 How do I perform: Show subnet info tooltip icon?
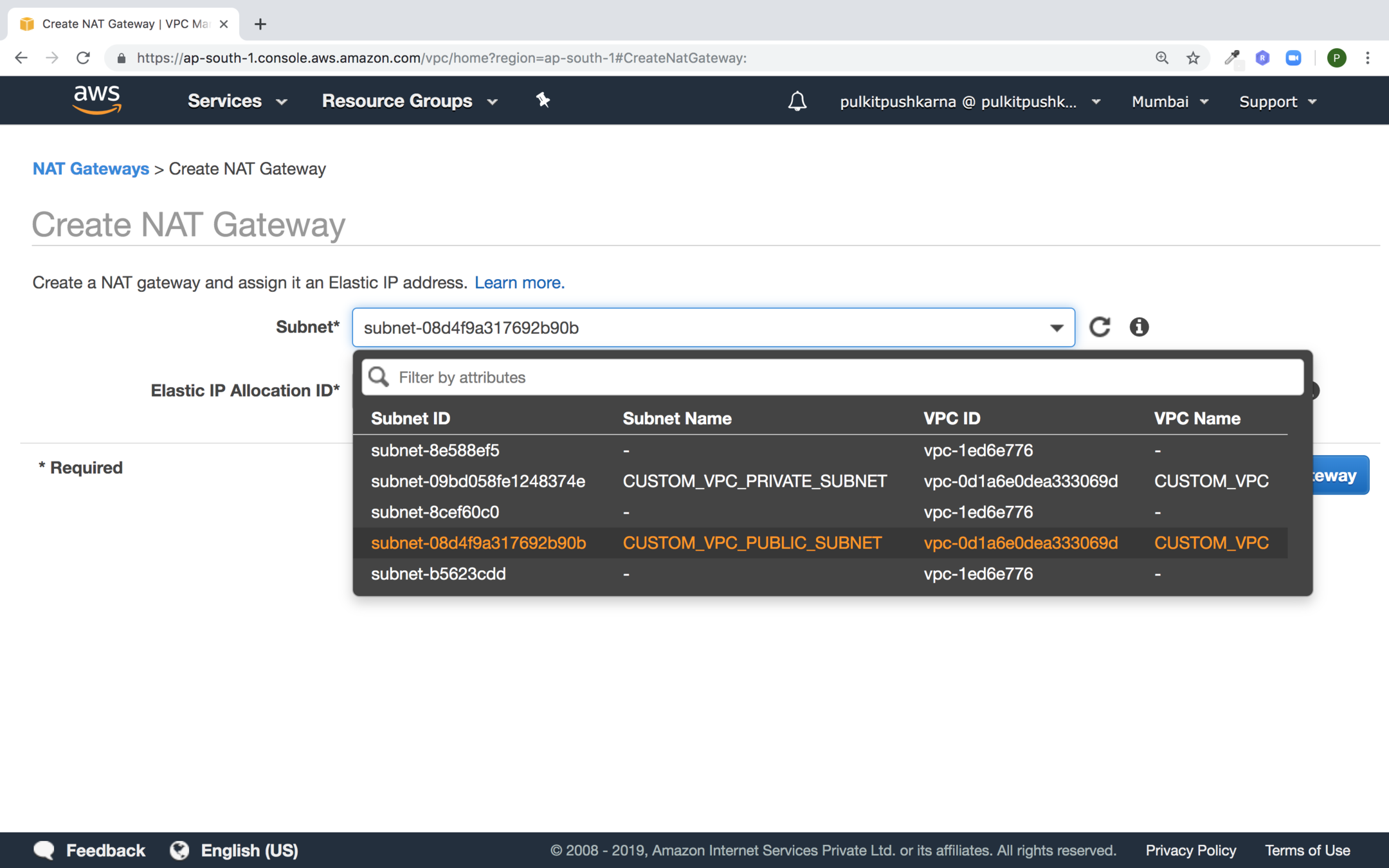(1139, 327)
